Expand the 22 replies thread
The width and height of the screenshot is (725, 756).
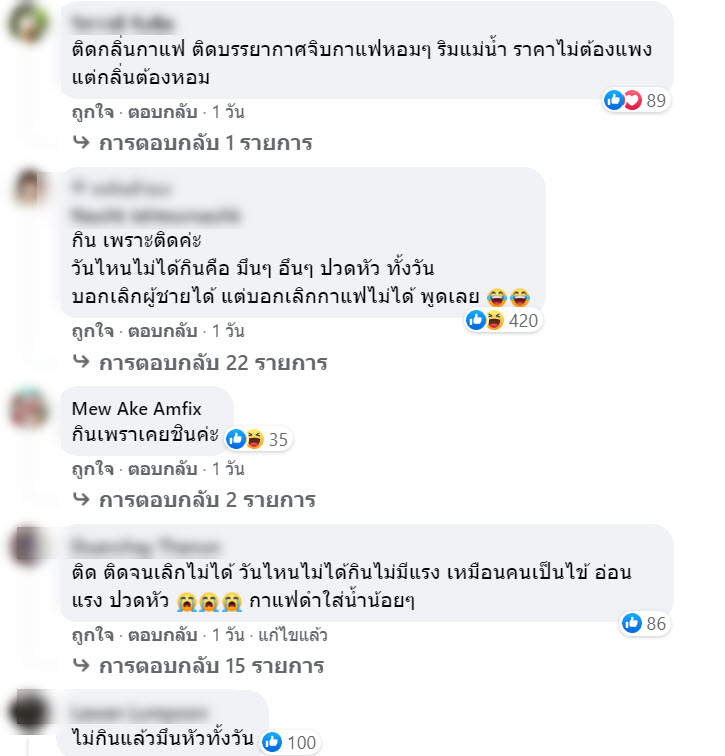click(200, 363)
